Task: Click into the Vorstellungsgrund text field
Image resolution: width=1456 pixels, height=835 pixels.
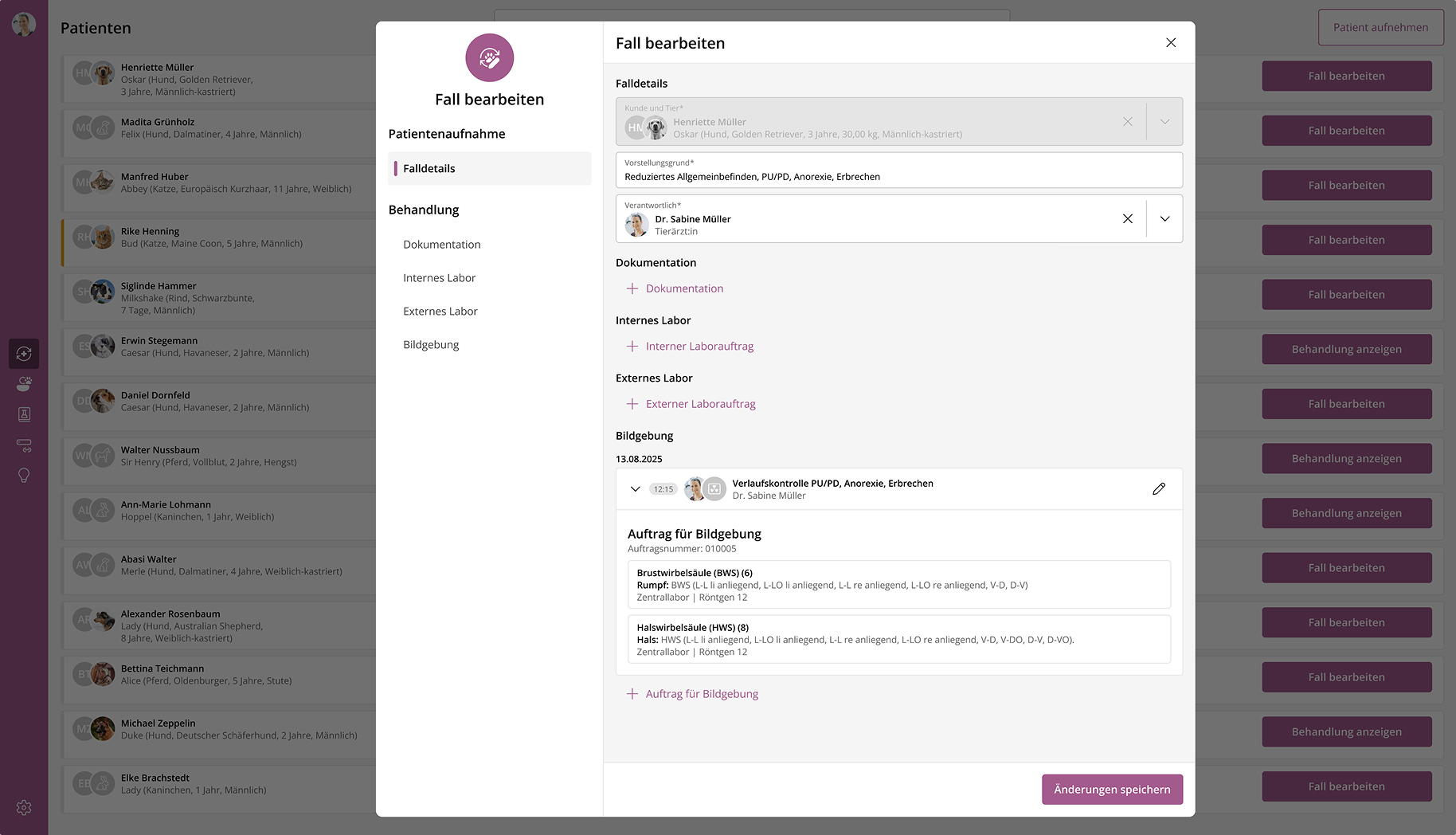Action: [899, 171]
